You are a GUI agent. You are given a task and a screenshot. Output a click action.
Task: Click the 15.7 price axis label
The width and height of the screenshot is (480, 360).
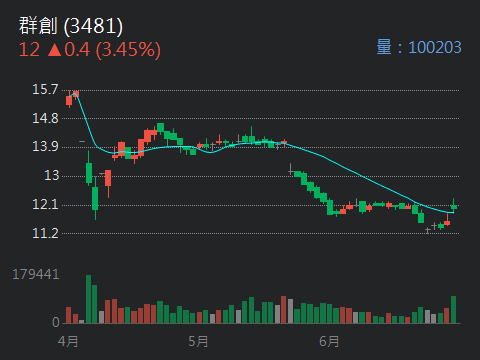pyautogui.click(x=45, y=89)
